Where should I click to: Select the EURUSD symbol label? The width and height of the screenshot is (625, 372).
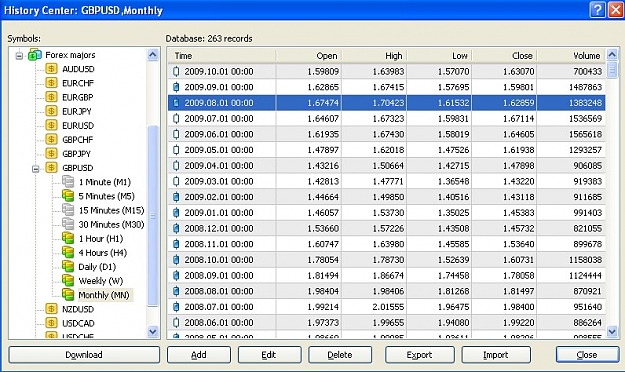pos(78,125)
